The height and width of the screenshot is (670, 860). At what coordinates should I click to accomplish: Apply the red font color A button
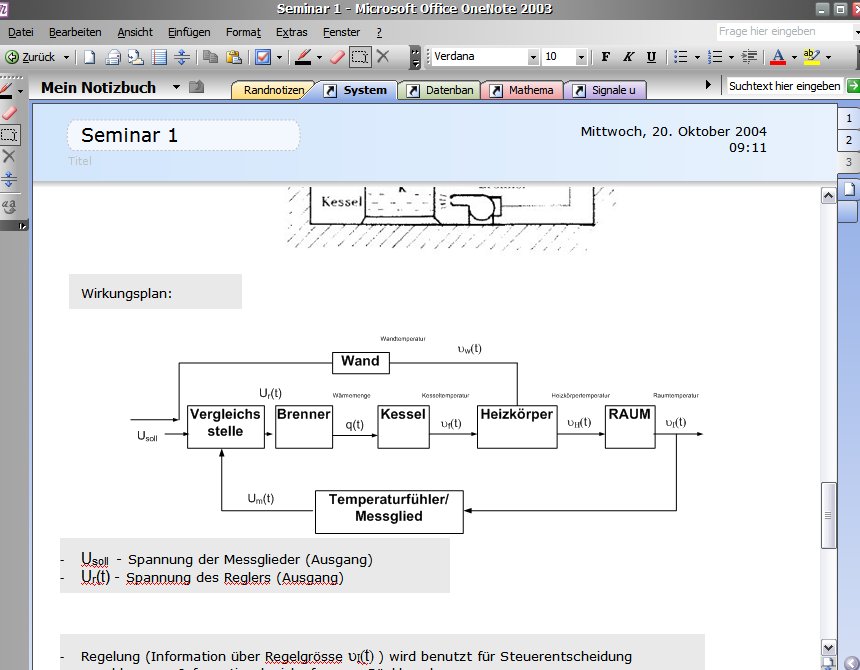778,57
